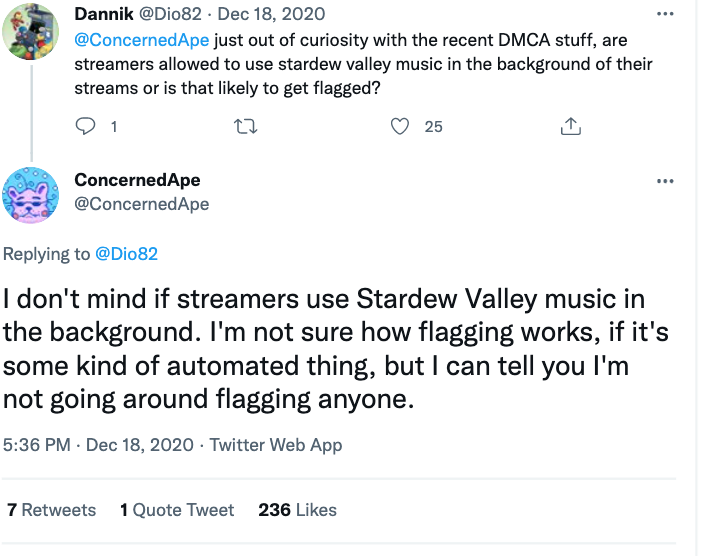702x556 pixels.
Task: Click the @Dio82 reply-to link
Action: click(126, 254)
